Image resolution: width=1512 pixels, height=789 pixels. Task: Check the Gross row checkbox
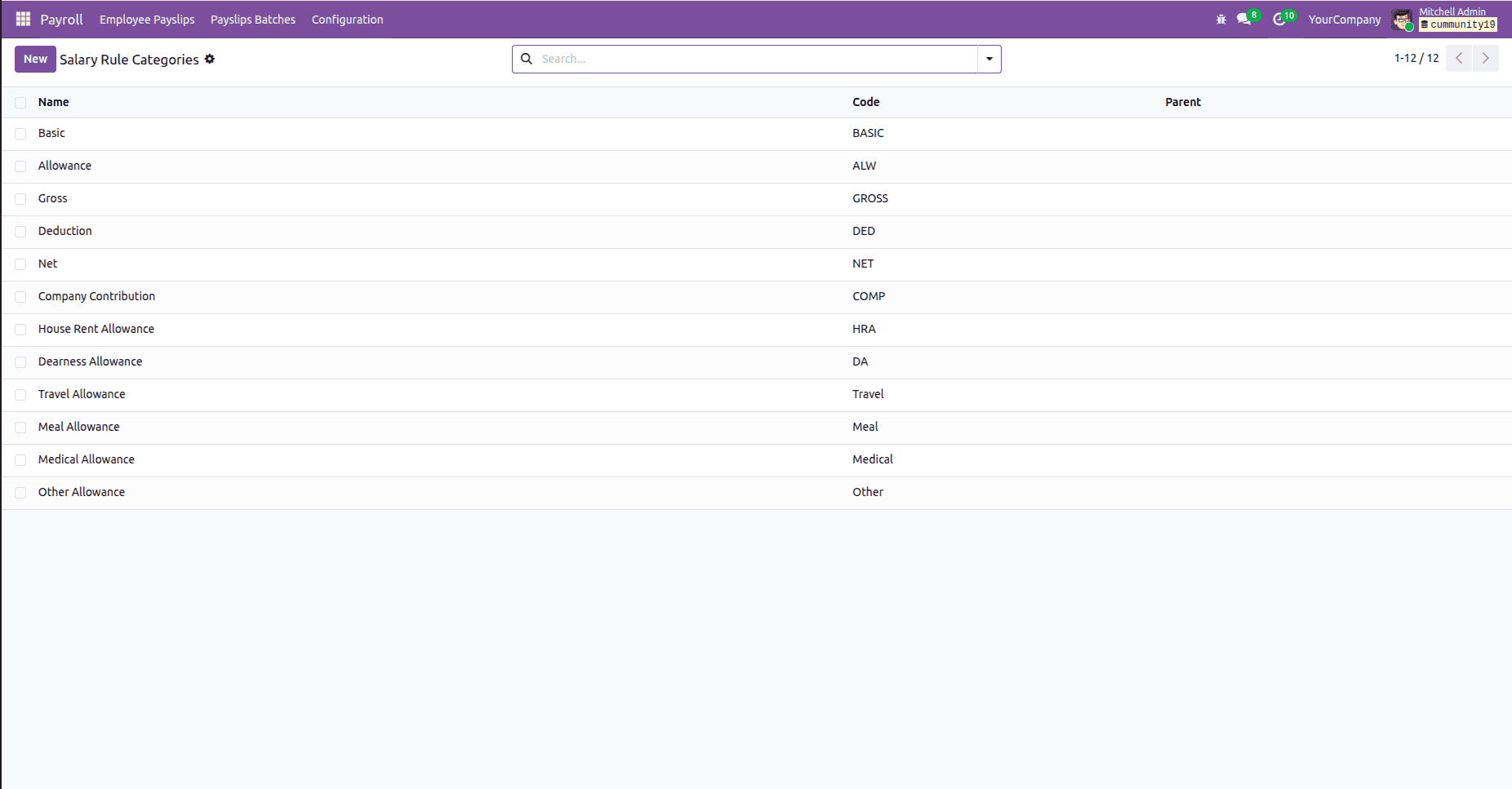click(20, 199)
